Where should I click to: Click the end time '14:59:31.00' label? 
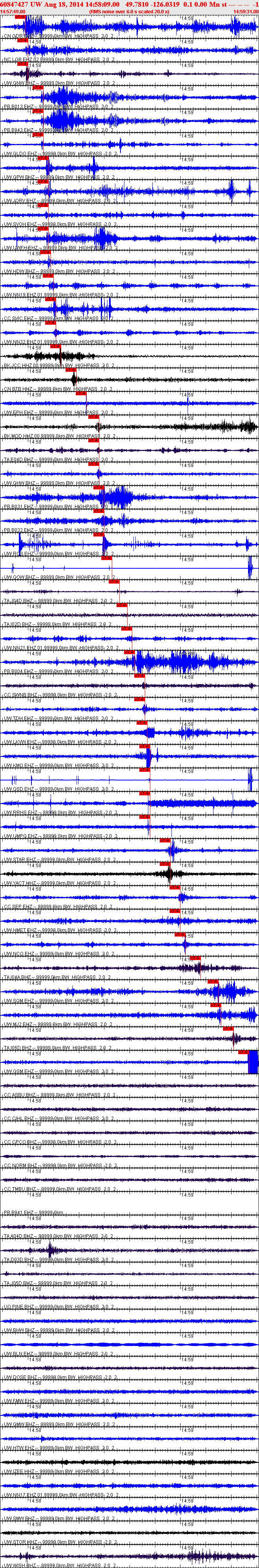[246, 11]
